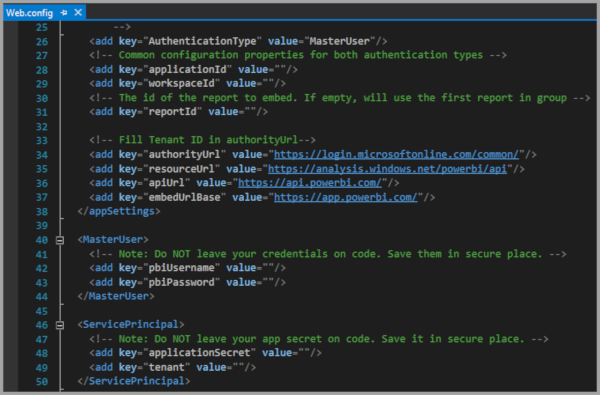Collapse the ServicePrincipal section

click(x=60, y=325)
